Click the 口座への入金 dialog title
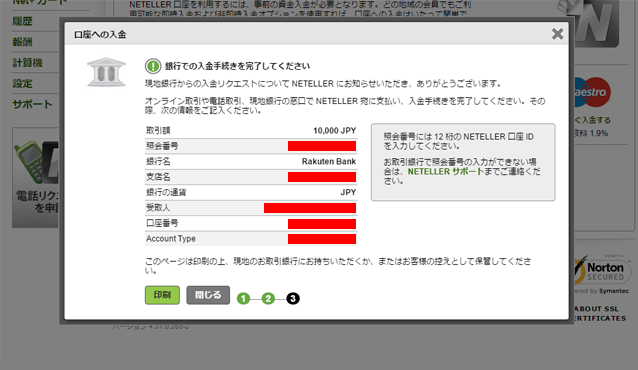The width and height of the screenshot is (638, 370). [x=100, y=35]
